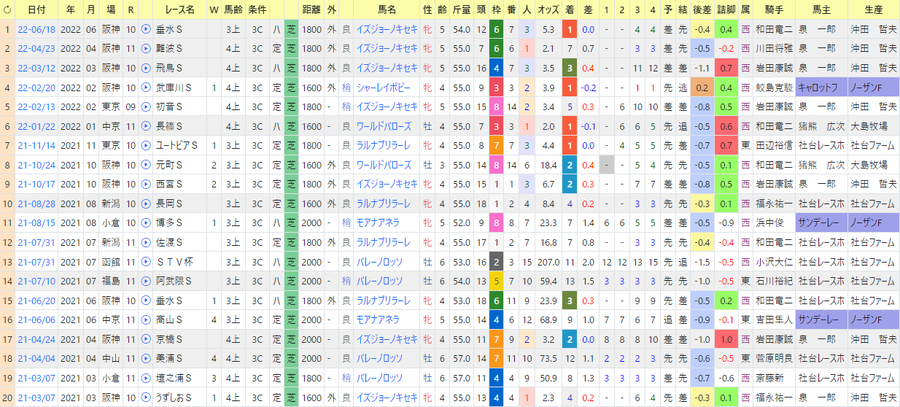Select jockey cell 菅原明良
This screenshot has height=407, width=900.
pyautogui.click(x=773, y=359)
